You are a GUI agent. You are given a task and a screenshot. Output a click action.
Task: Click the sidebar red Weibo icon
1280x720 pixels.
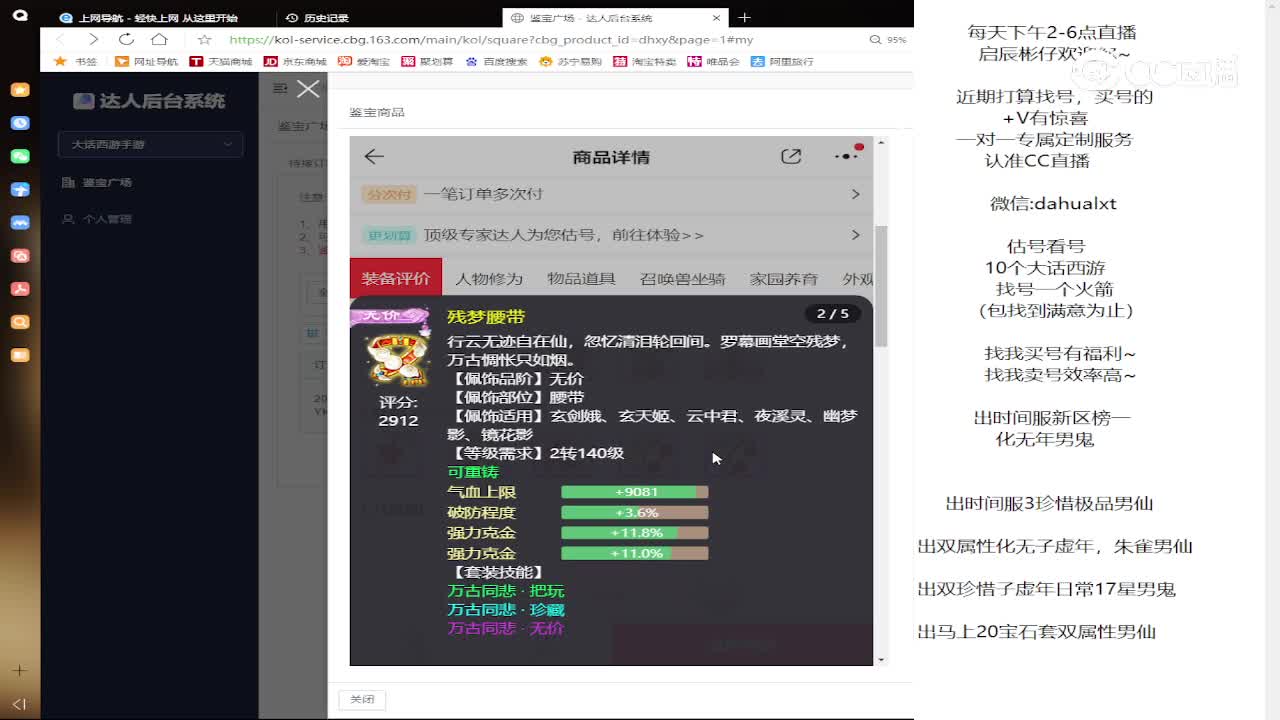pyautogui.click(x=19, y=255)
